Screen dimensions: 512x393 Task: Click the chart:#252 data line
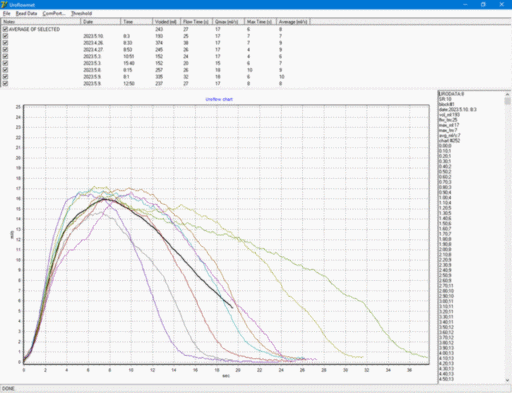tap(449, 141)
